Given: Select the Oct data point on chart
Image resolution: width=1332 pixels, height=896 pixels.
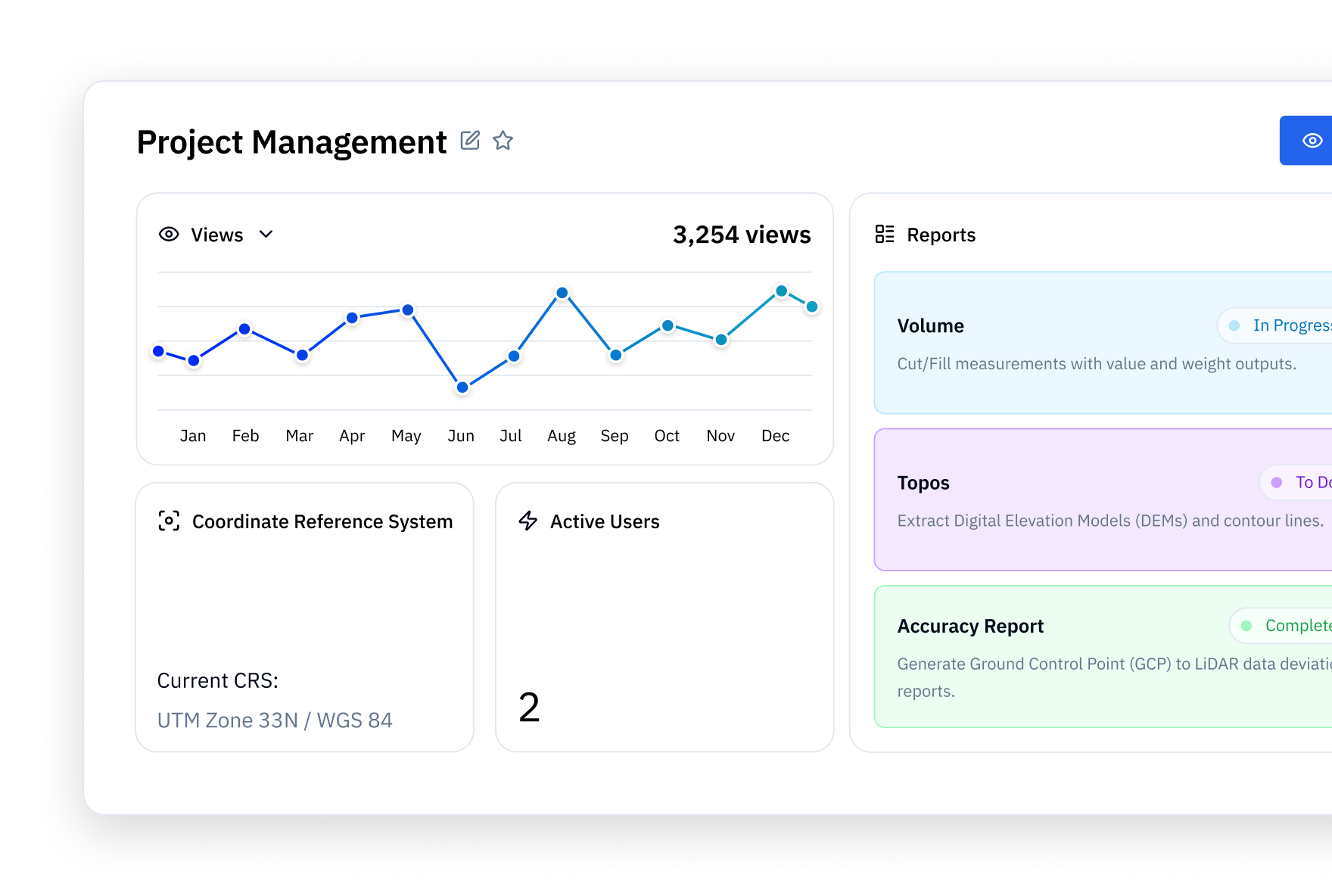Looking at the screenshot, I should 668,326.
